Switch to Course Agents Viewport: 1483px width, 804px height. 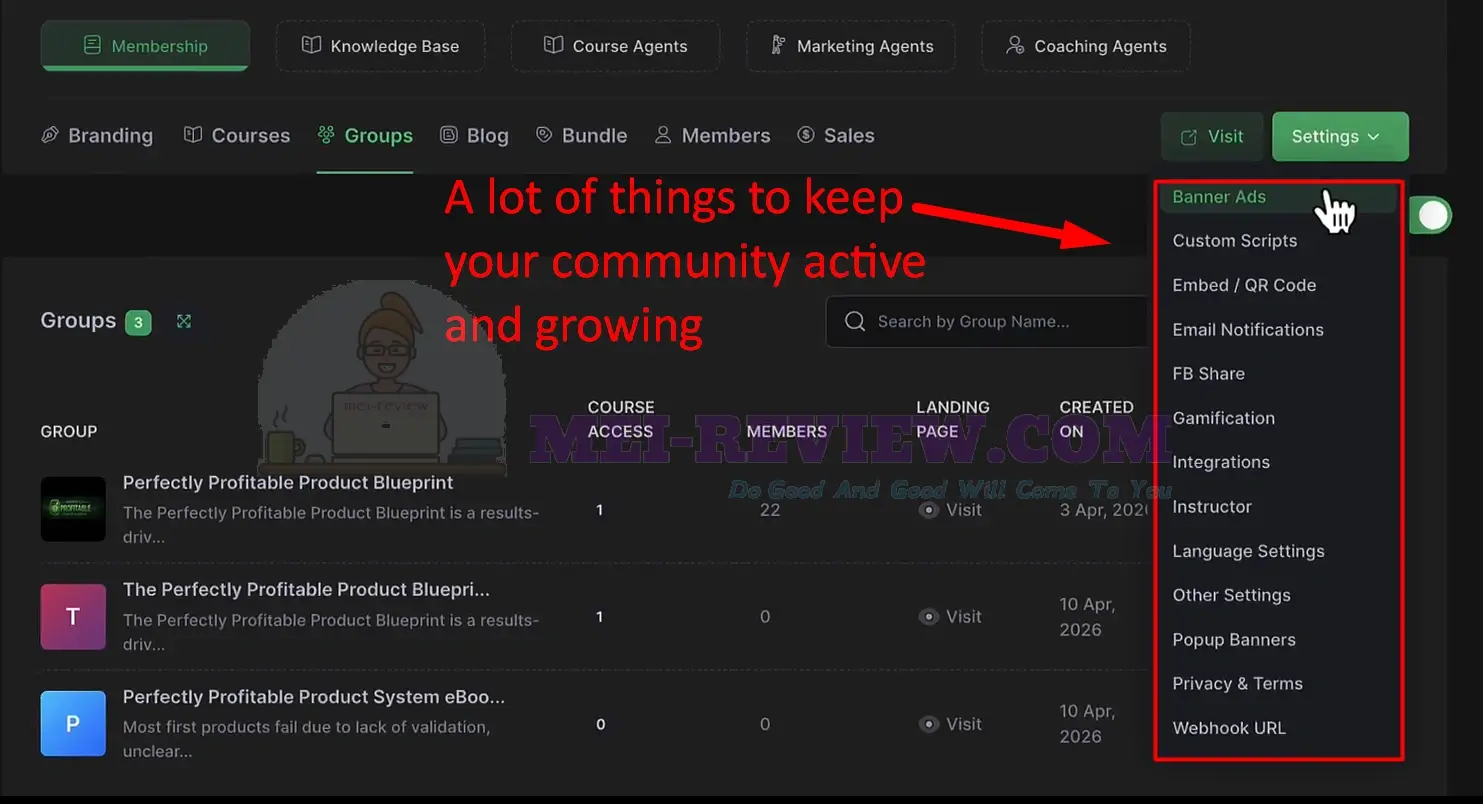(x=615, y=46)
